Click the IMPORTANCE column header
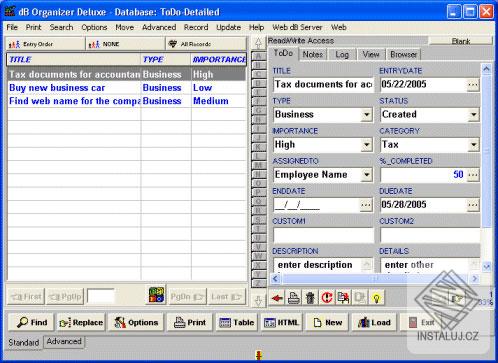Viewport: 498px width, 363px height. 219,59
